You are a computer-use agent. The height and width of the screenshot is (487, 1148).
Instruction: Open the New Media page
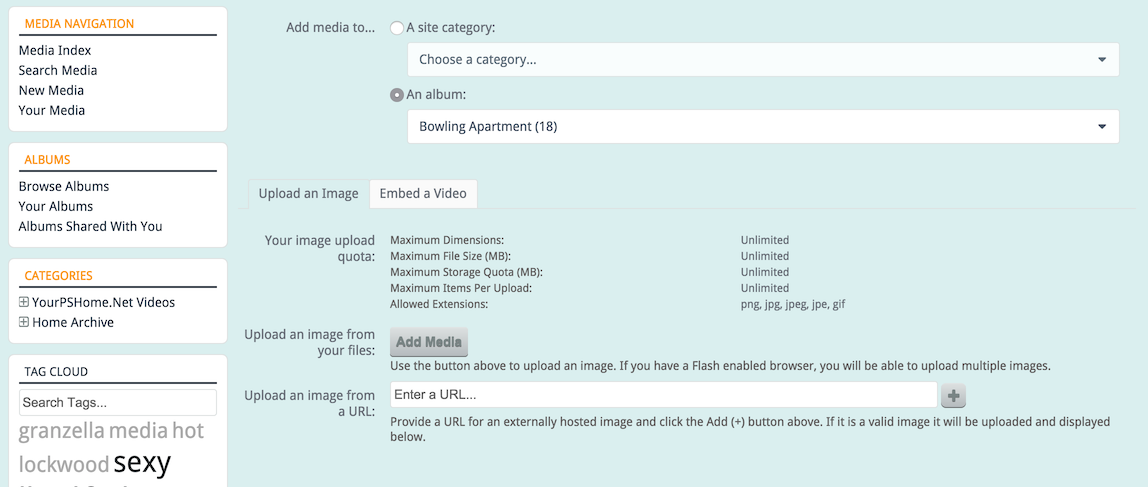51,90
